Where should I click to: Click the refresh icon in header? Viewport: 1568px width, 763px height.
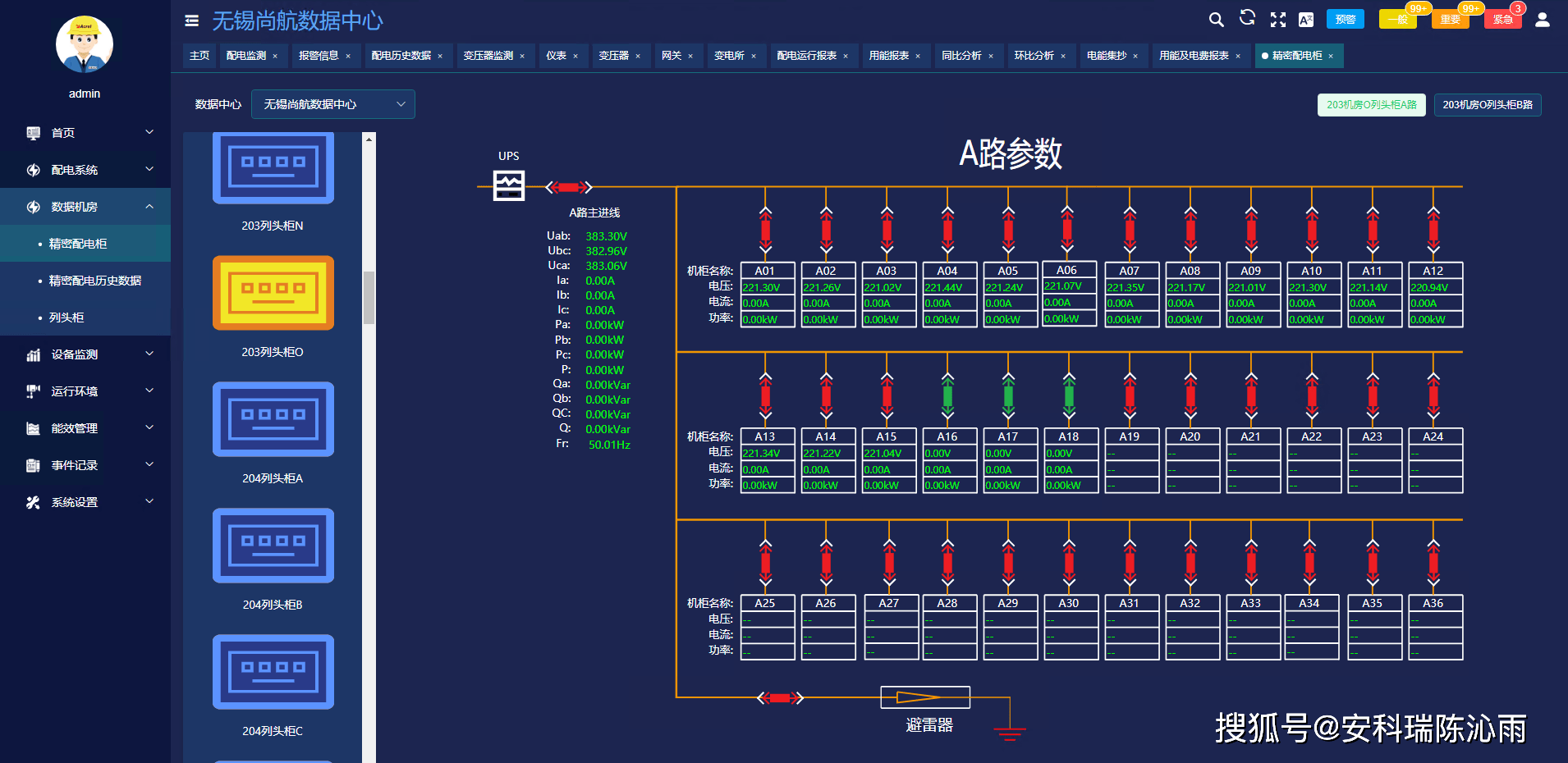pos(1247,18)
